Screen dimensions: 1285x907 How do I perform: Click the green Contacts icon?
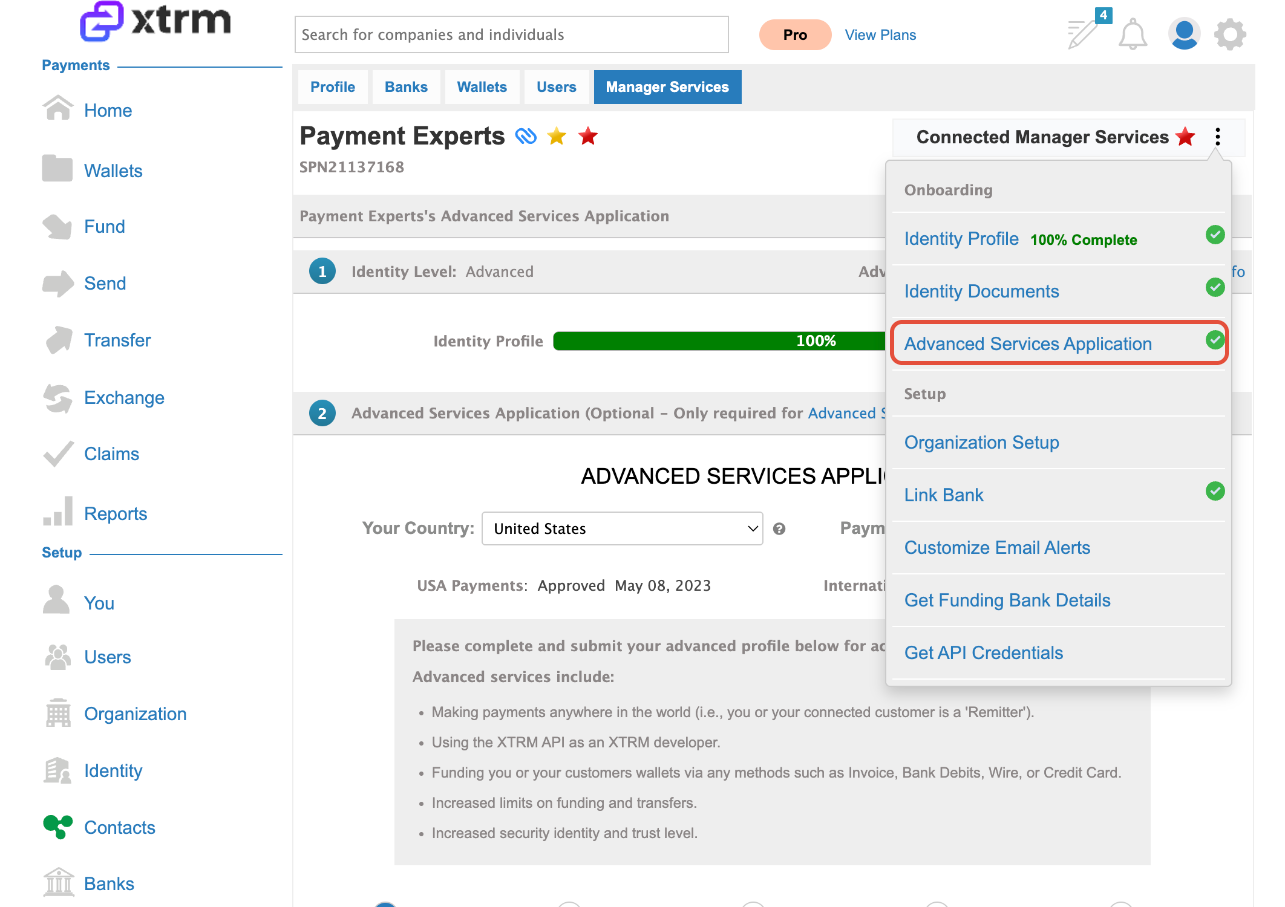pos(58,827)
